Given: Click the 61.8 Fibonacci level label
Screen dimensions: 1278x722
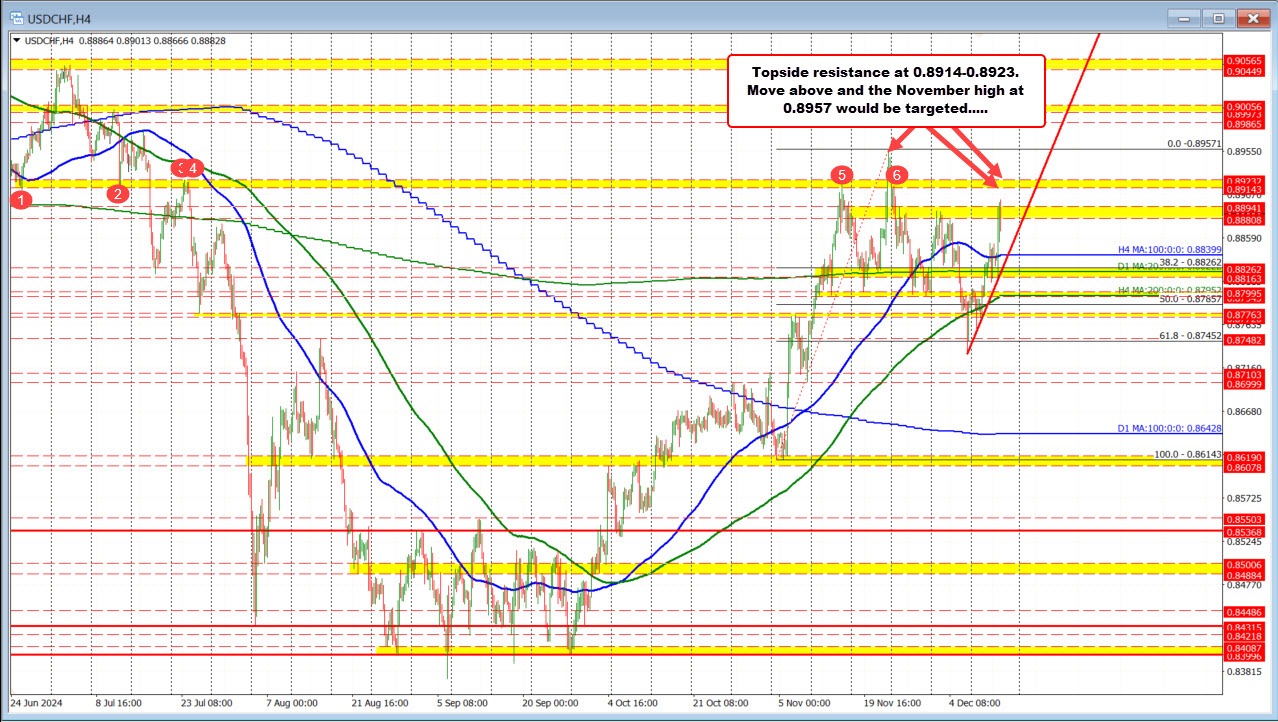Looking at the screenshot, I should click(1191, 336).
